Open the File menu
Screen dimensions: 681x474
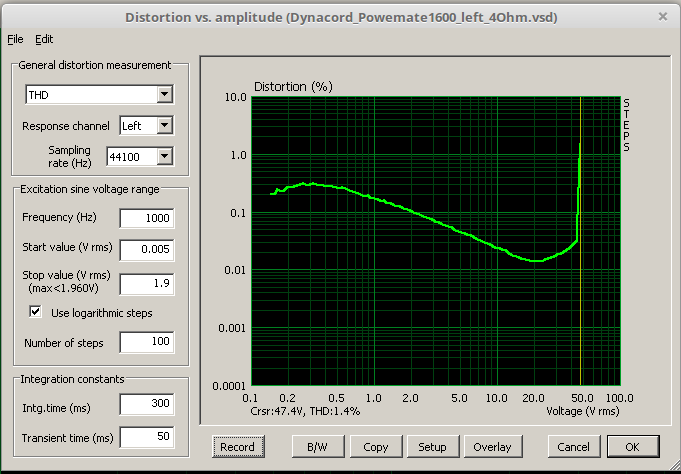tap(15, 39)
